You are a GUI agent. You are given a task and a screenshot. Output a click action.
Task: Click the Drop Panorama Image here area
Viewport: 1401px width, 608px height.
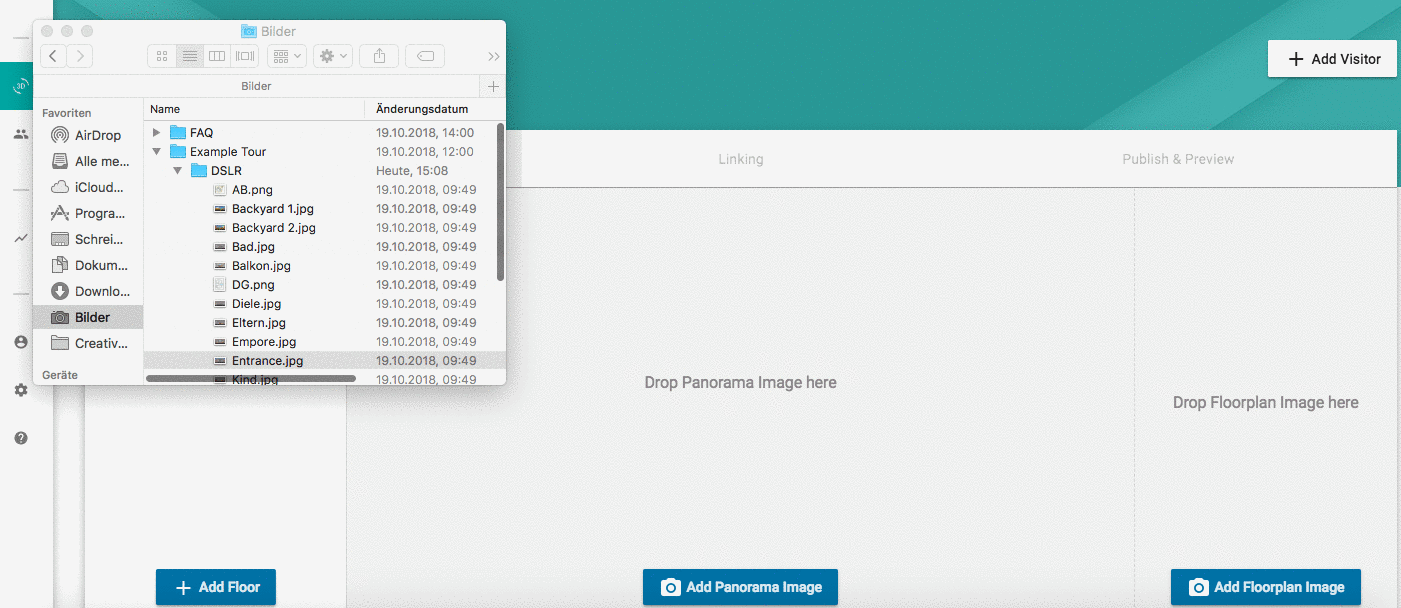point(740,382)
